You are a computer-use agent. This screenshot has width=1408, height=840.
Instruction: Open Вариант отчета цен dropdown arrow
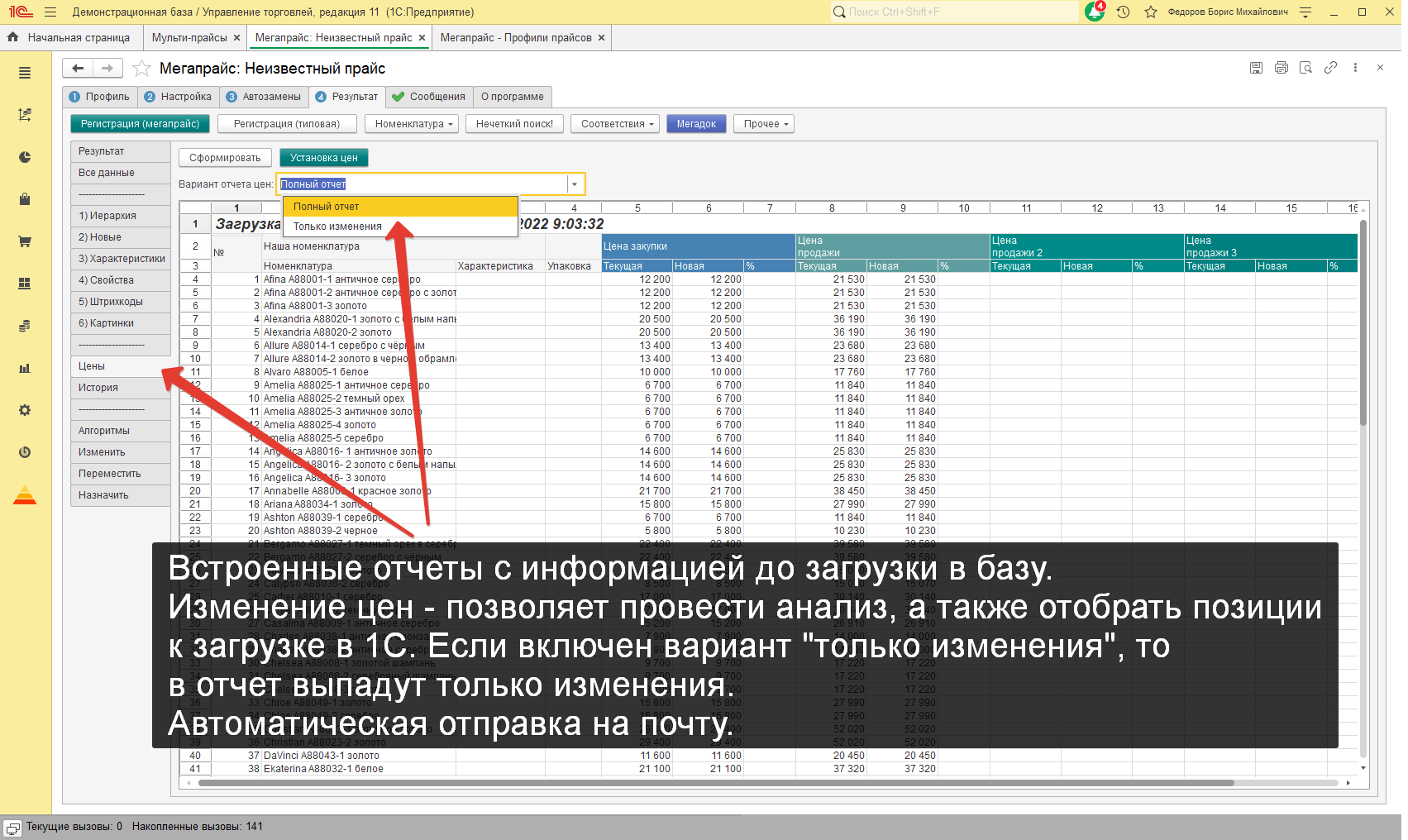point(575,184)
